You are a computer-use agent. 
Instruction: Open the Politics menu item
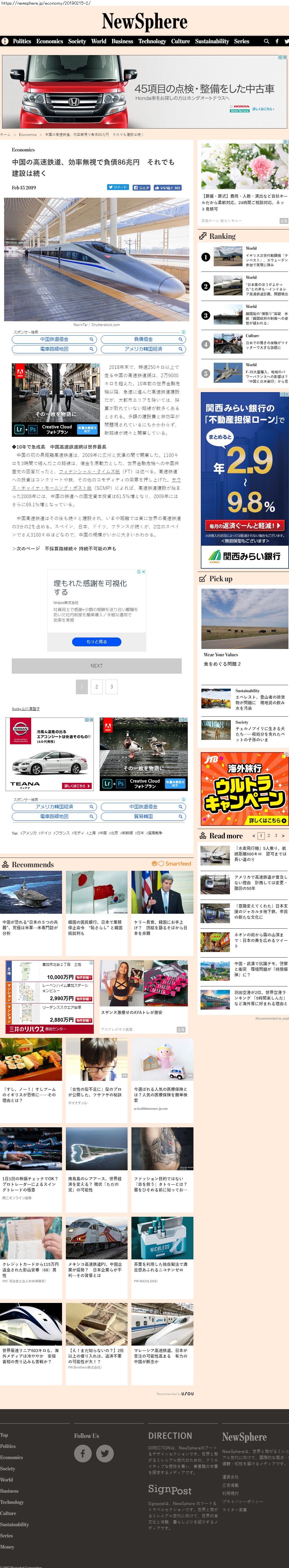pyautogui.click(x=22, y=41)
